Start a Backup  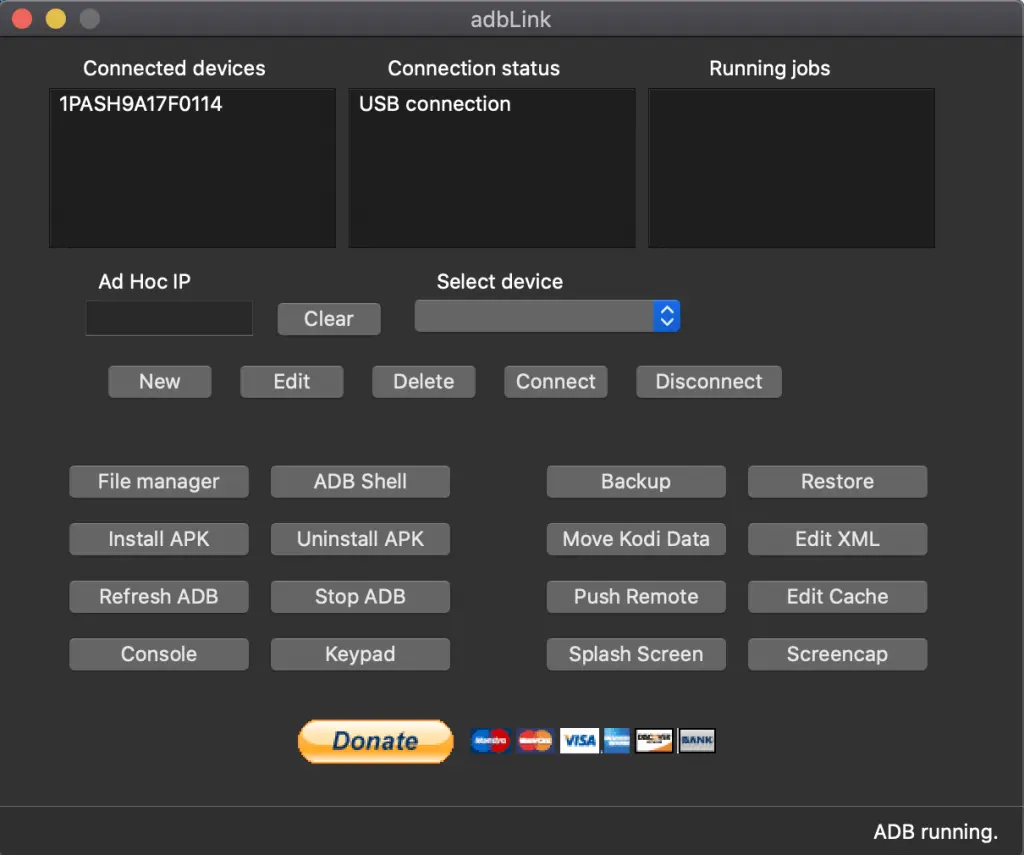[636, 481]
